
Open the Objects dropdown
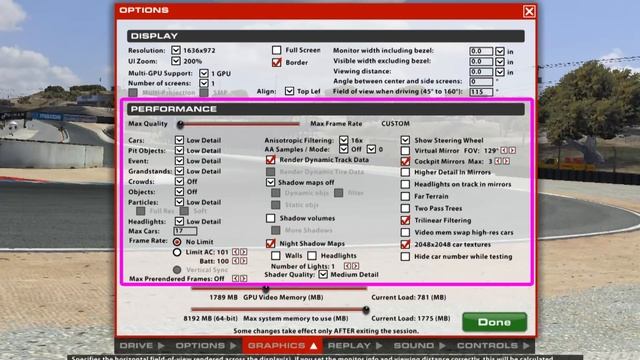click(179, 191)
